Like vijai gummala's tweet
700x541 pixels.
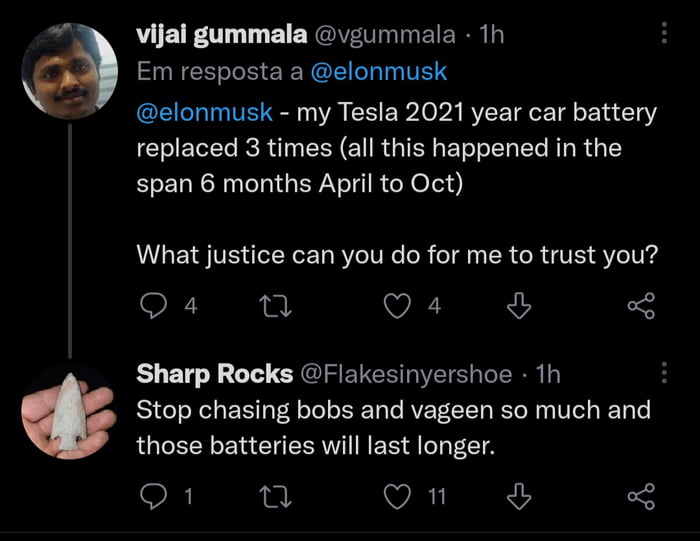click(x=399, y=307)
